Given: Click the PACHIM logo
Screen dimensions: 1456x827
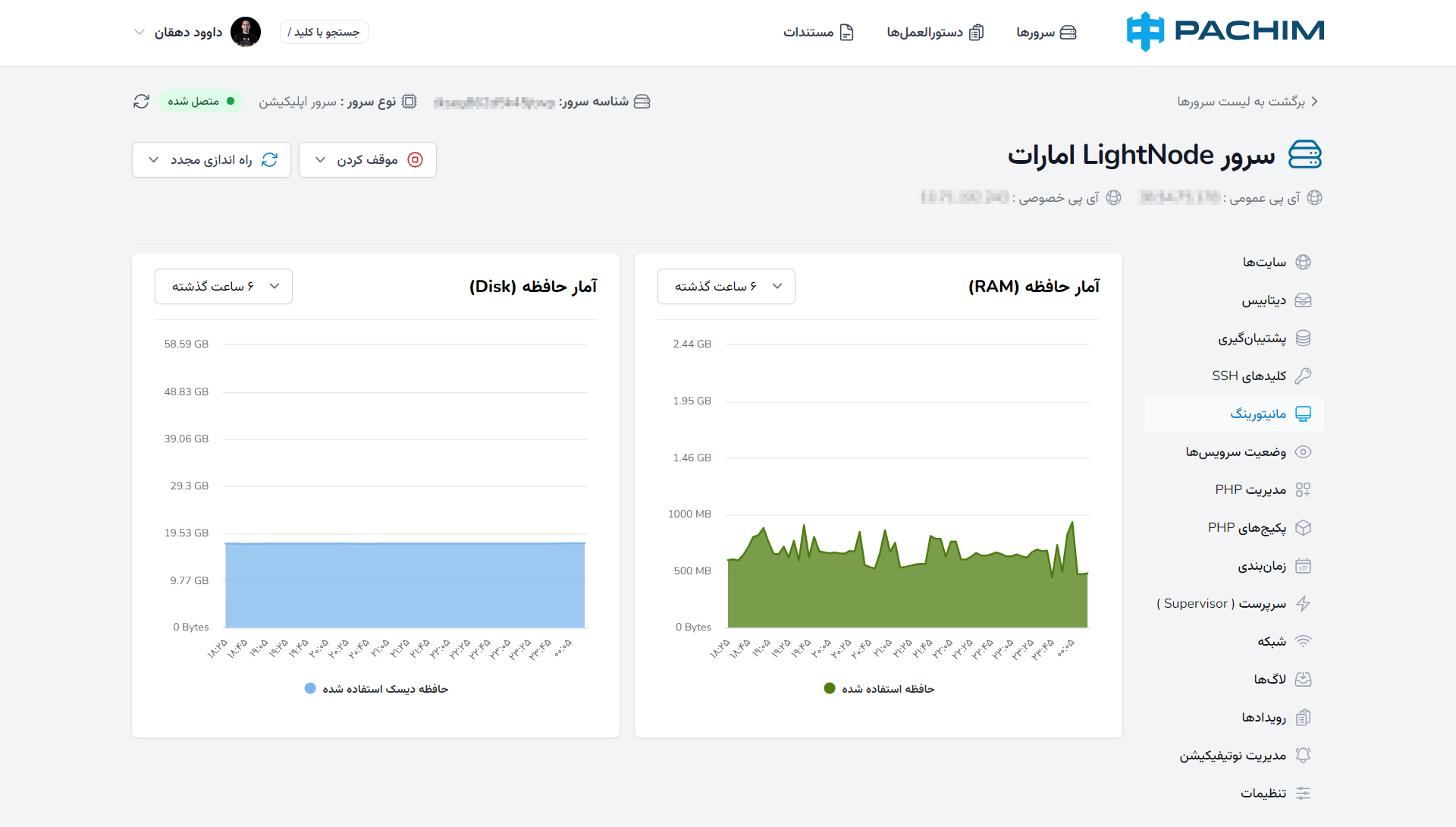Looking at the screenshot, I should pos(1225,31).
